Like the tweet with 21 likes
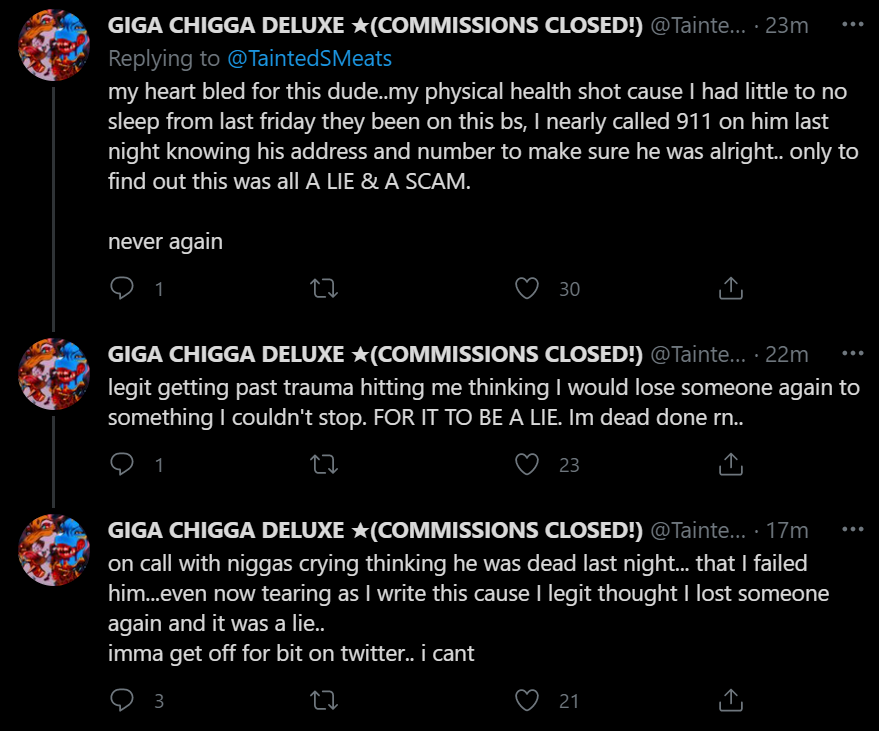The height and width of the screenshot is (731, 879). (527, 700)
